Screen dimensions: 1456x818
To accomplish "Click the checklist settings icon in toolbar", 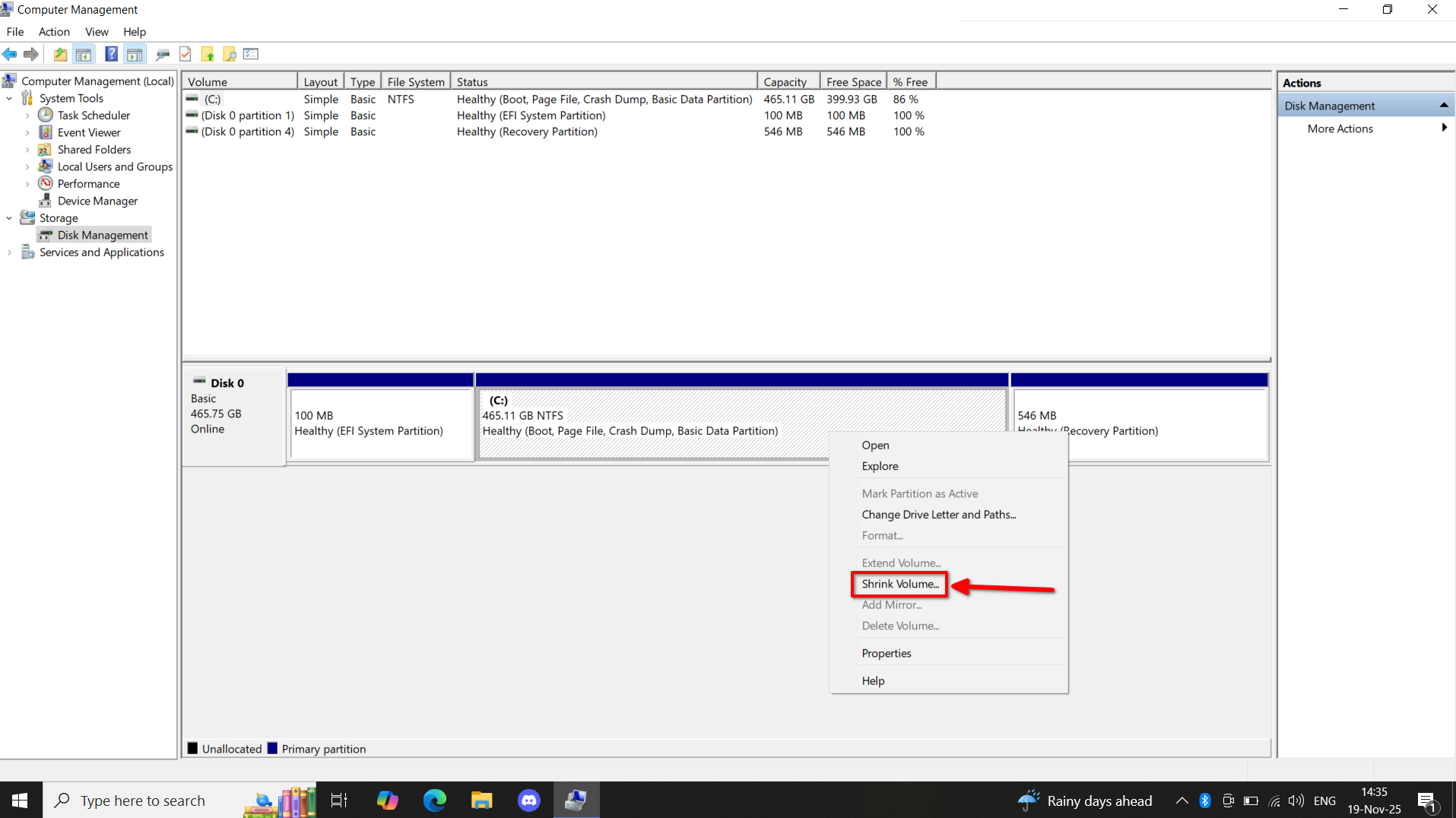I will click(x=251, y=54).
